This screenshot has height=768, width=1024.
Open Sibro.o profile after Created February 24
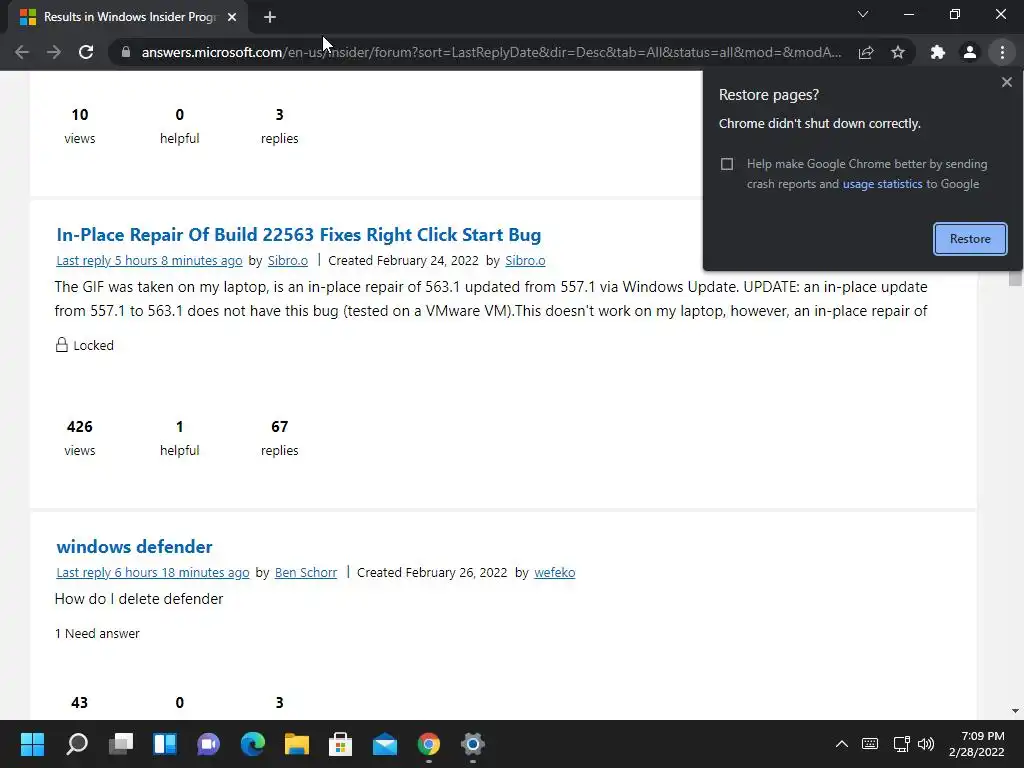tap(525, 261)
